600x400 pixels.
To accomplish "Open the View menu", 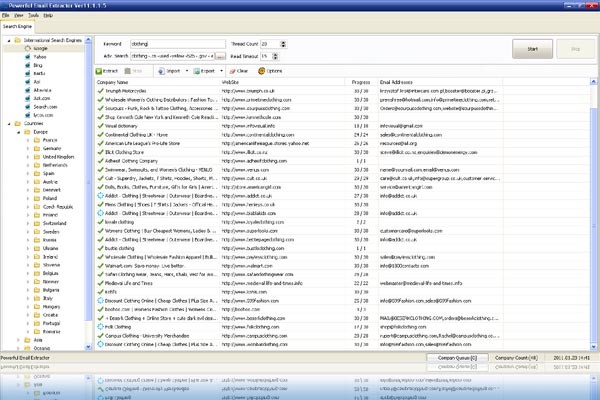I will click(19, 15).
